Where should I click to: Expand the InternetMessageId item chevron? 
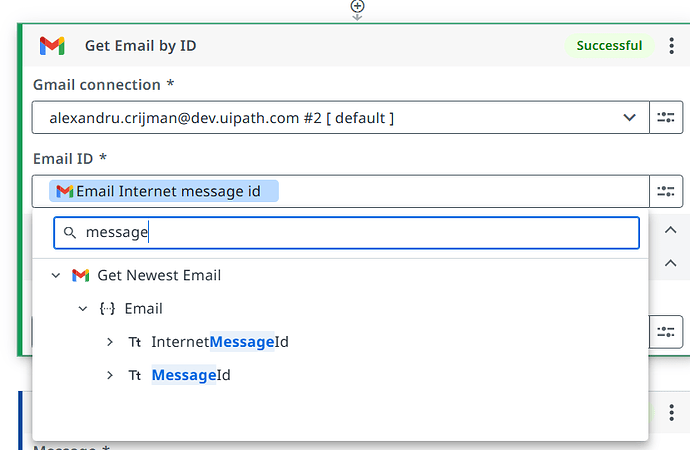click(x=110, y=342)
